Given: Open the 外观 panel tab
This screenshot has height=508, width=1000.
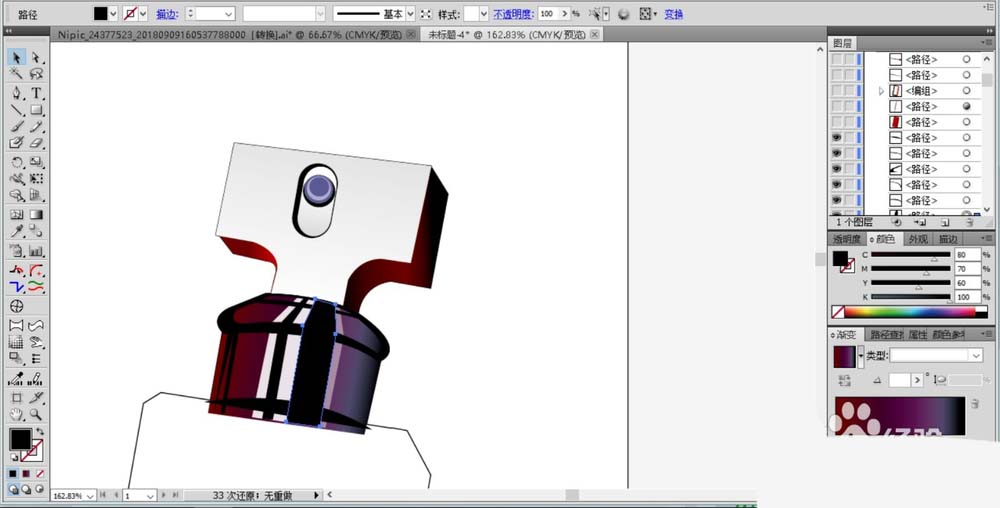Looking at the screenshot, I should [x=918, y=239].
